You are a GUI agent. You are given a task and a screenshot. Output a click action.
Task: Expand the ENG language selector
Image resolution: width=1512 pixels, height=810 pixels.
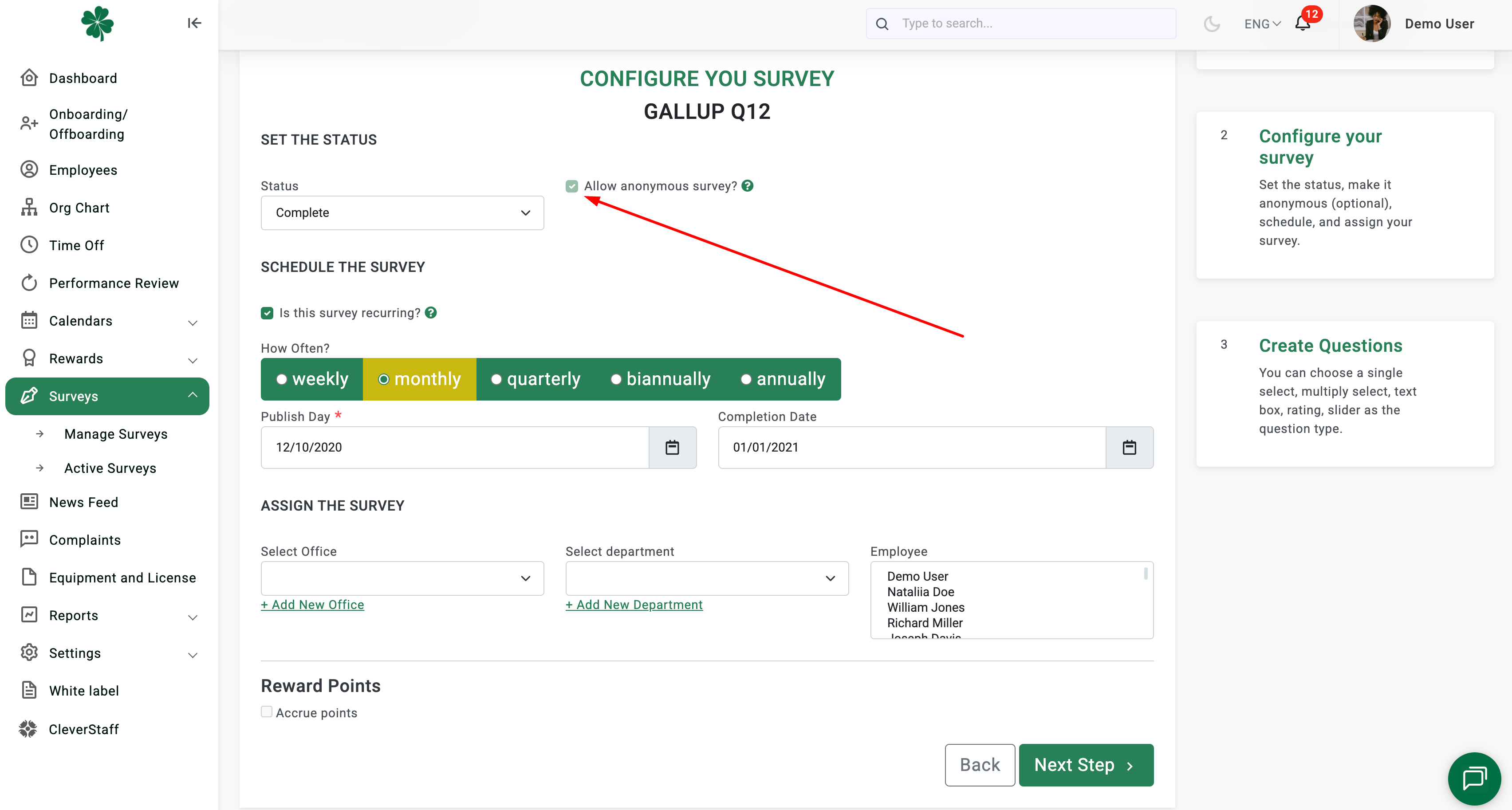tap(1262, 24)
